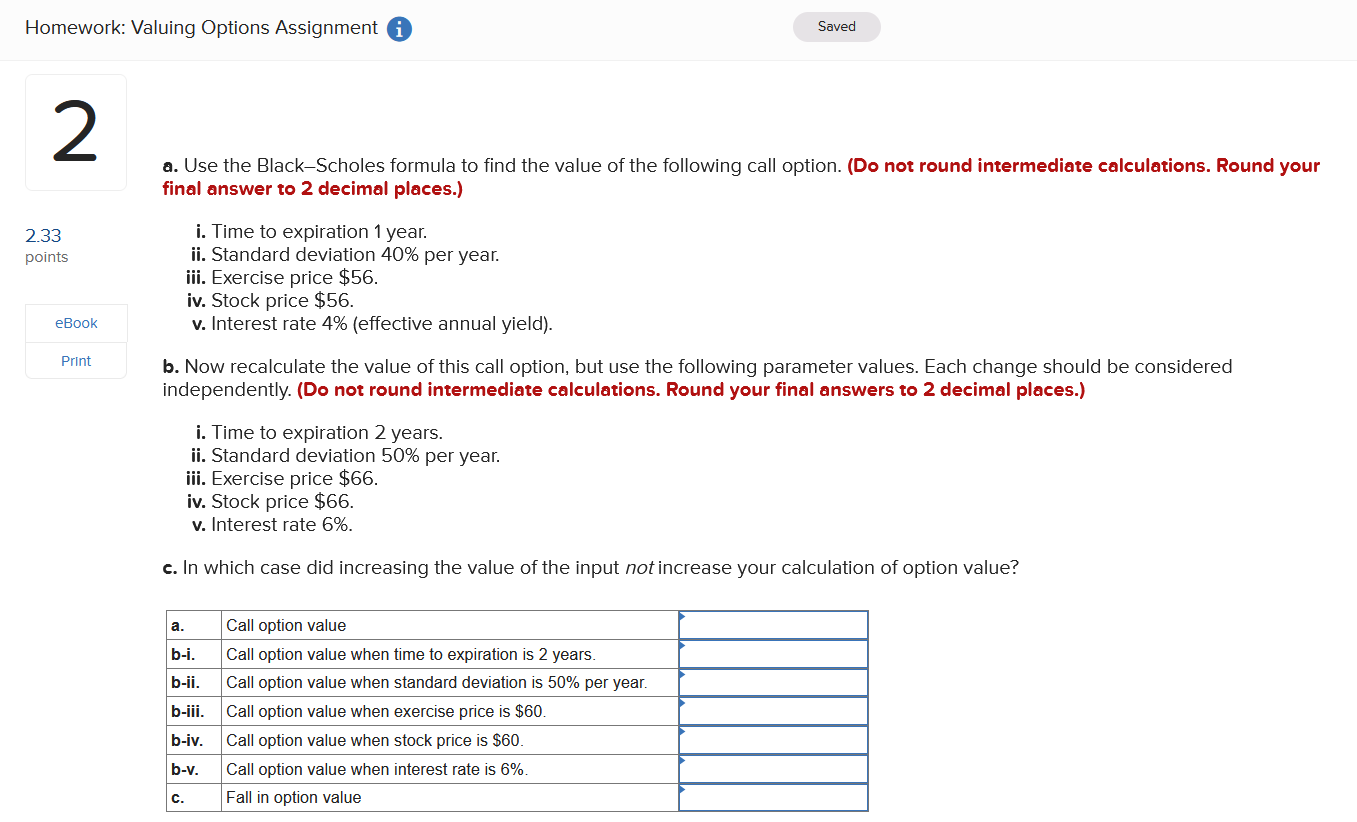This screenshot has height=822, width=1357.
Task: Click the triangle marker in the part a answer cell
Action: coord(683,618)
